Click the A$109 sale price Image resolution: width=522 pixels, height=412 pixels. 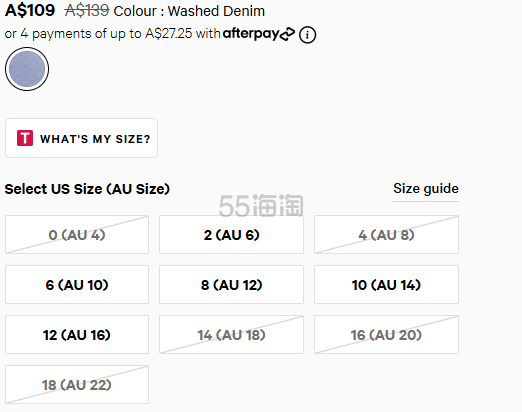click(30, 10)
